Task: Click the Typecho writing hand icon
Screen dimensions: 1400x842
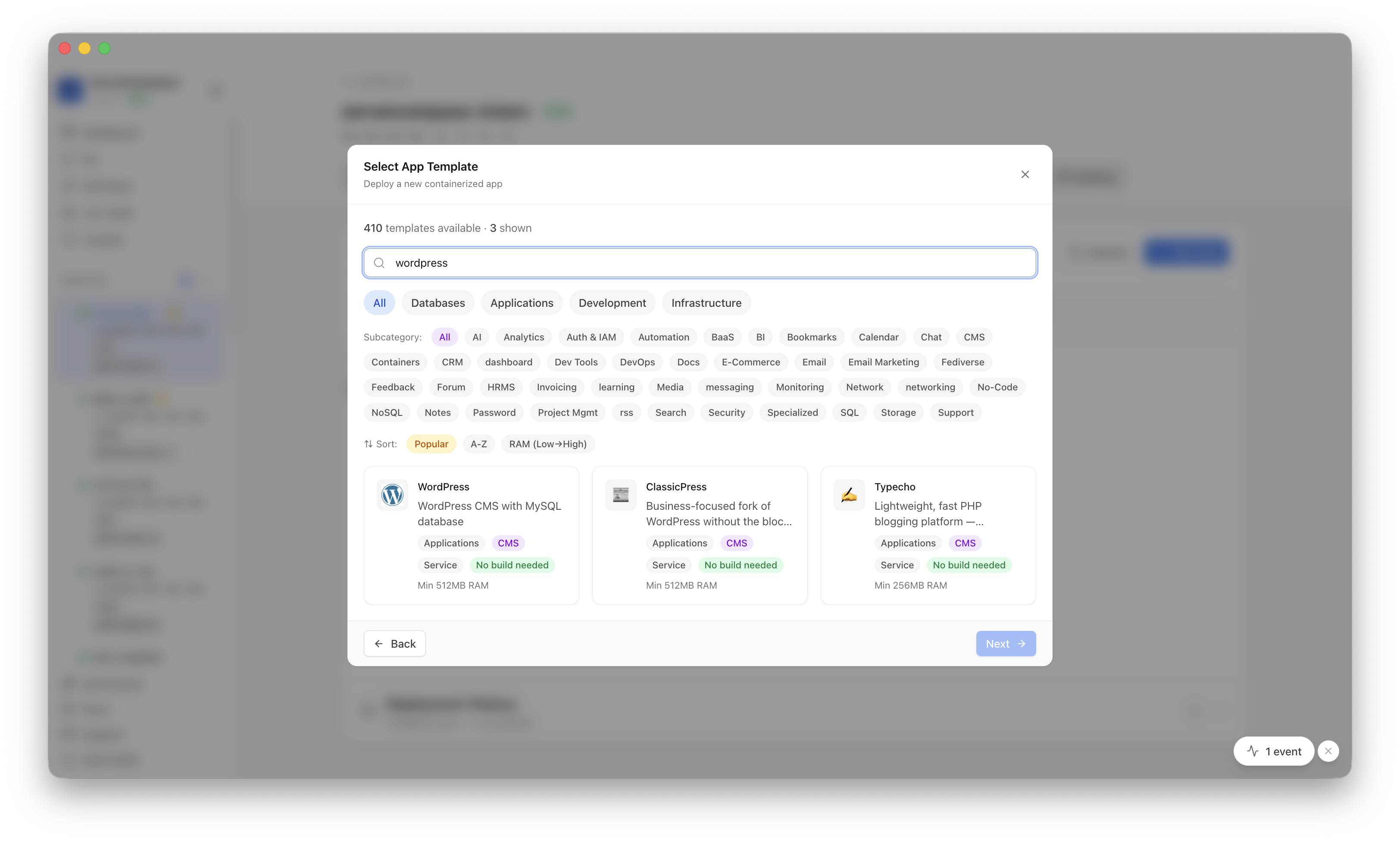Action: point(849,495)
